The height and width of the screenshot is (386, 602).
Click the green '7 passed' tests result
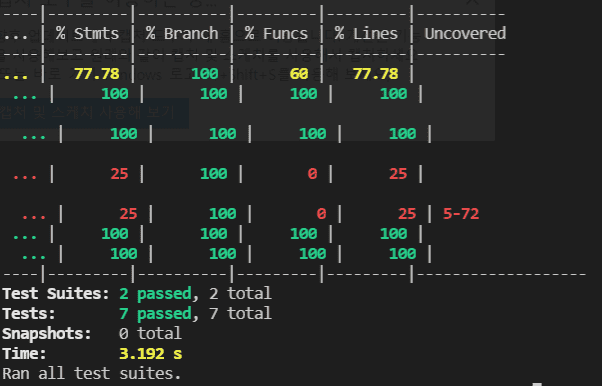coord(155,313)
